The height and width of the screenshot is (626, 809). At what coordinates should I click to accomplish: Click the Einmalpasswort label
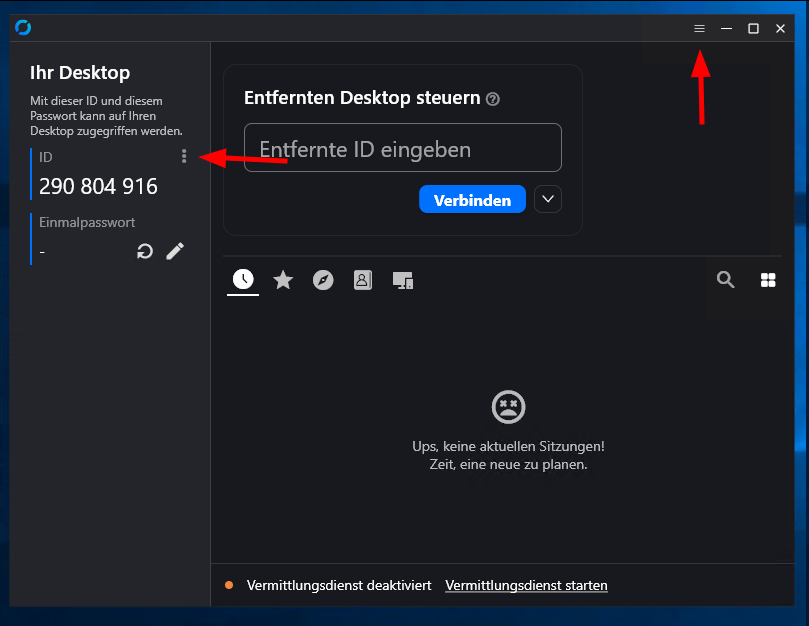87,222
